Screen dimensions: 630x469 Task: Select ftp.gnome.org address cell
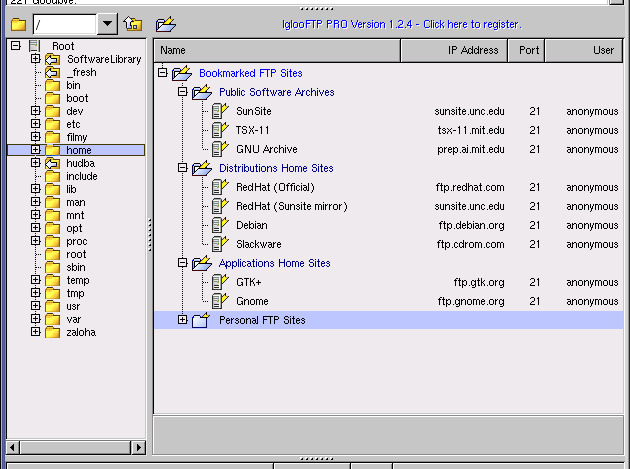(471, 301)
